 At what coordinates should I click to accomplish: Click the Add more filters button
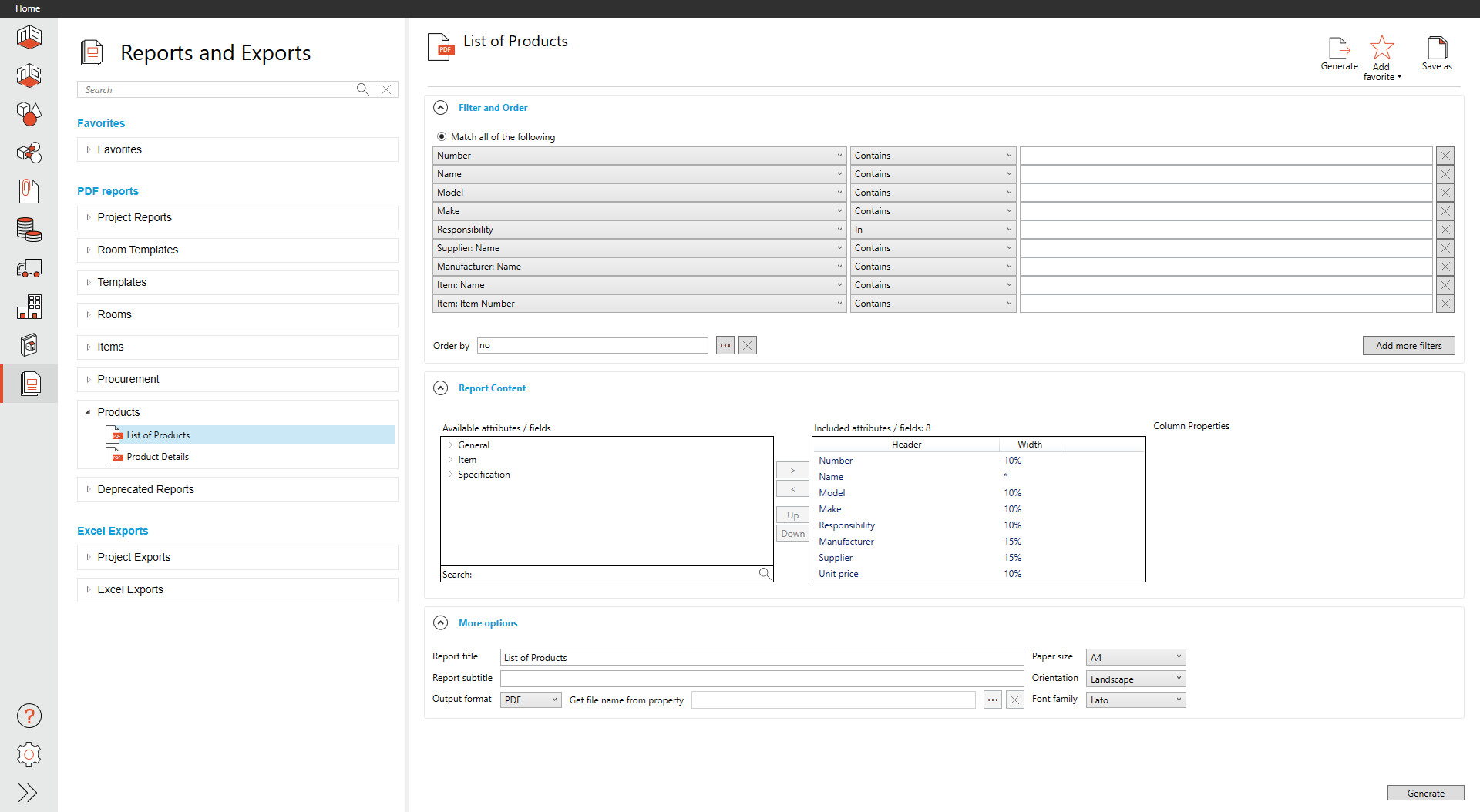click(x=1408, y=346)
